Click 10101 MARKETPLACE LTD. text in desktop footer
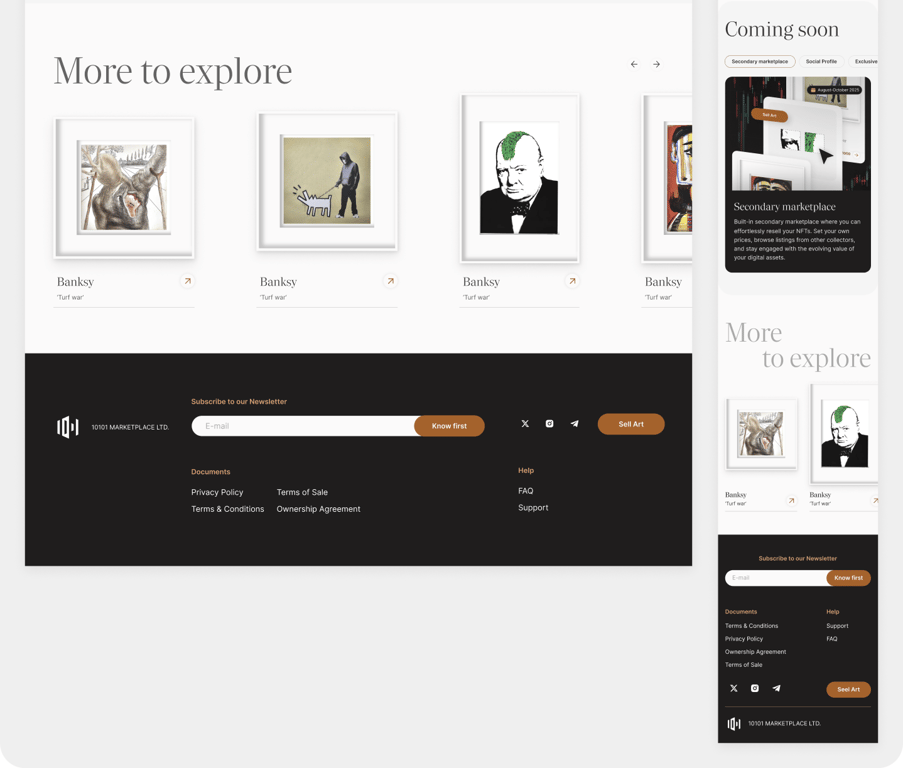903x768 pixels. tap(130, 427)
